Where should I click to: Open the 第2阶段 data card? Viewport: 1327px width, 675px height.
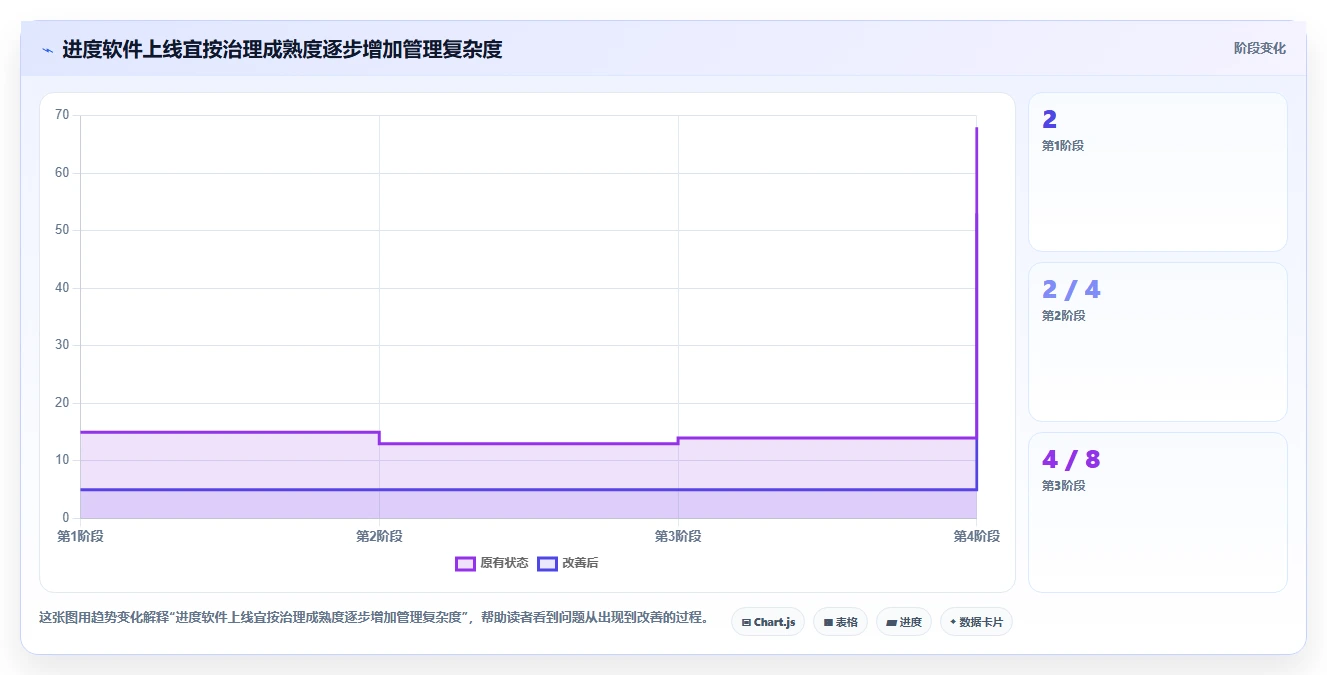click(1158, 342)
